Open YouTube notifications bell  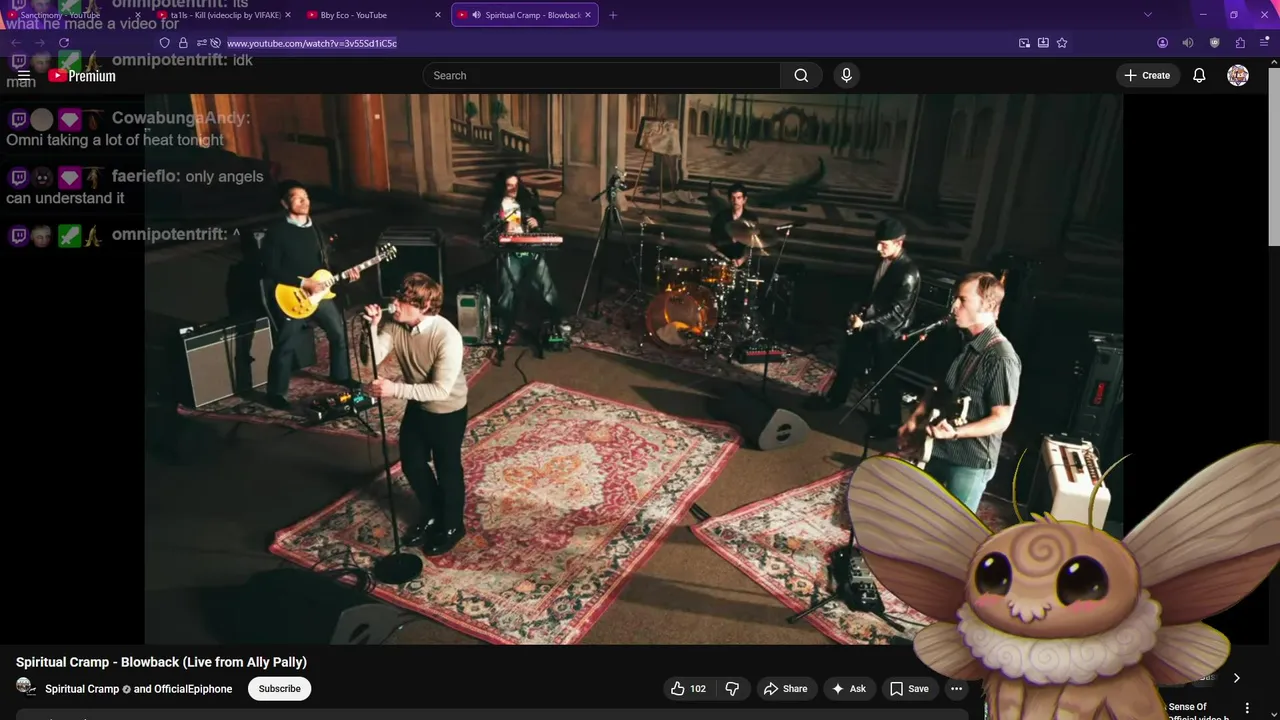[x=1199, y=75]
